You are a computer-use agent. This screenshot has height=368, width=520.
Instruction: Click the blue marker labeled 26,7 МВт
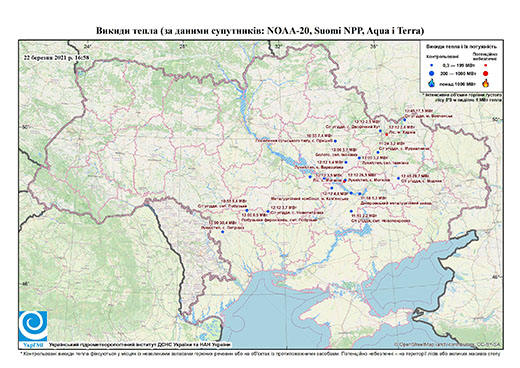398,178
